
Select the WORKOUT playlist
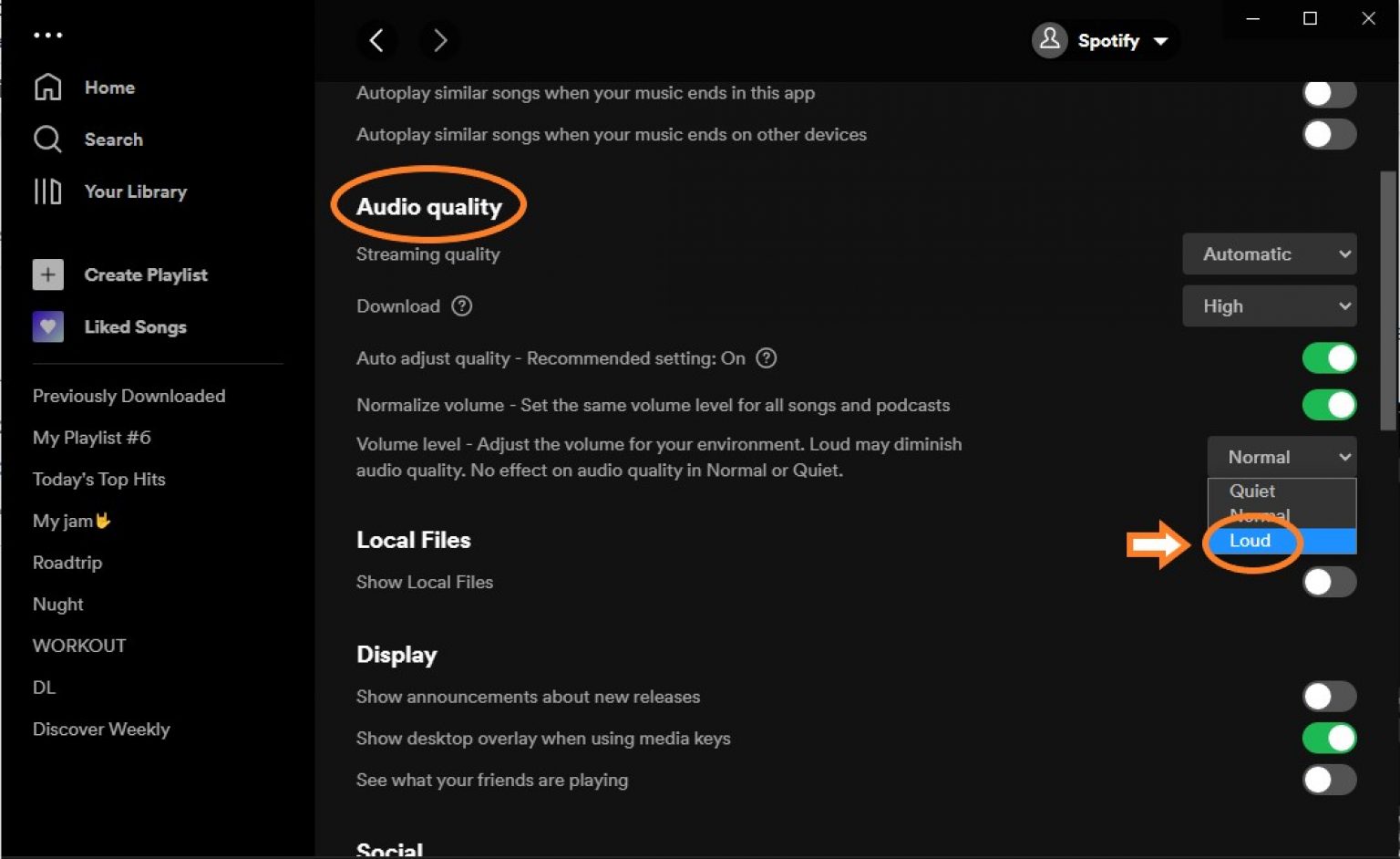pos(78,645)
